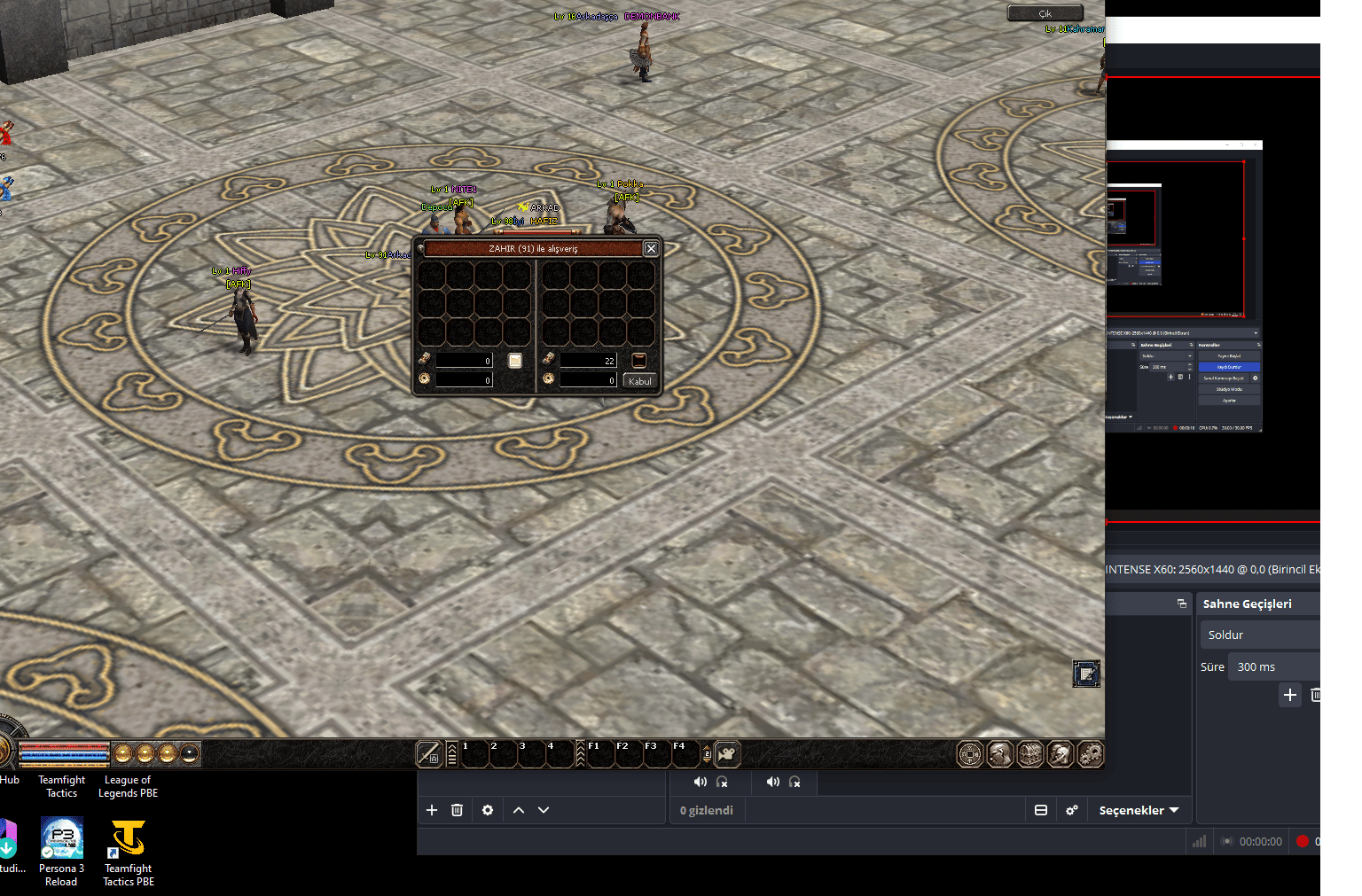1362x896 pixels.
Task: Click ZAHIR's yang scroll icon in trade window
Action: coord(548,359)
